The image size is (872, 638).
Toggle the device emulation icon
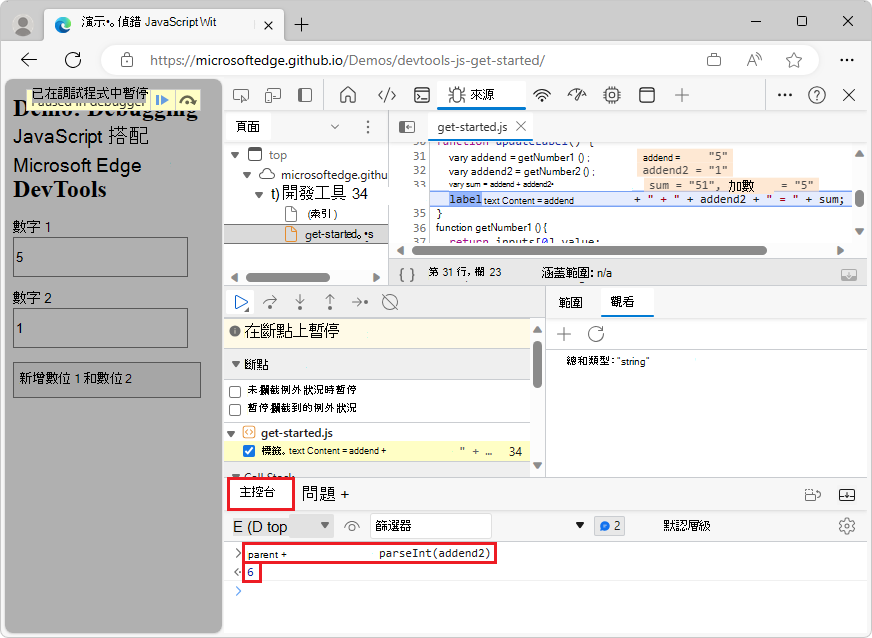click(272, 95)
